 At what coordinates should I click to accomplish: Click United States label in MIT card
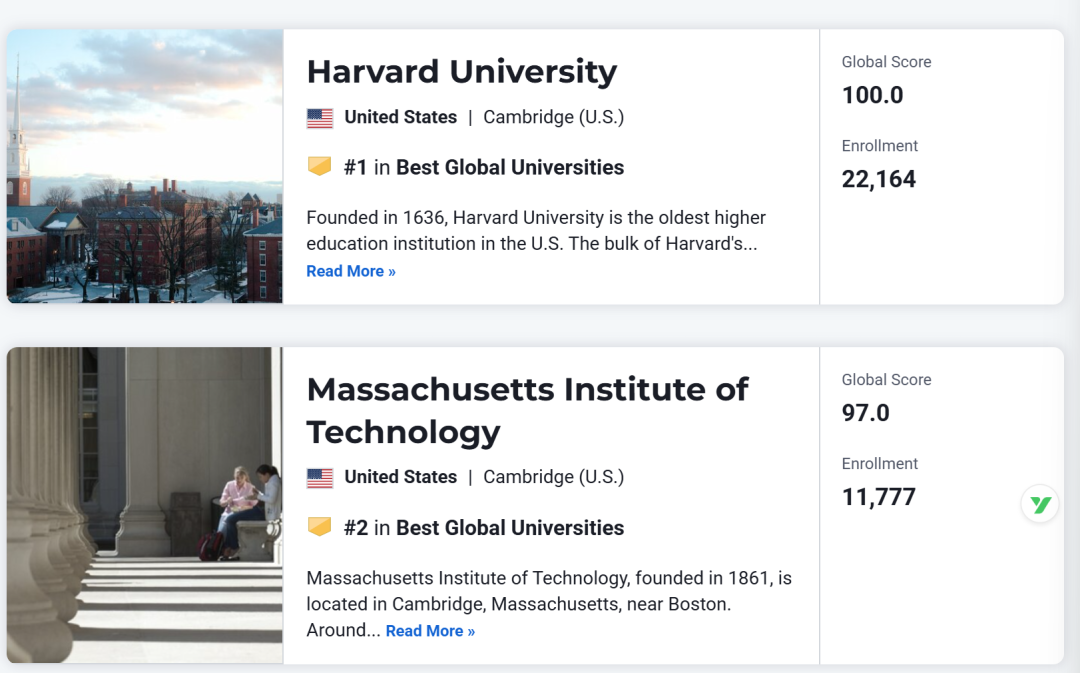pyautogui.click(x=400, y=477)
